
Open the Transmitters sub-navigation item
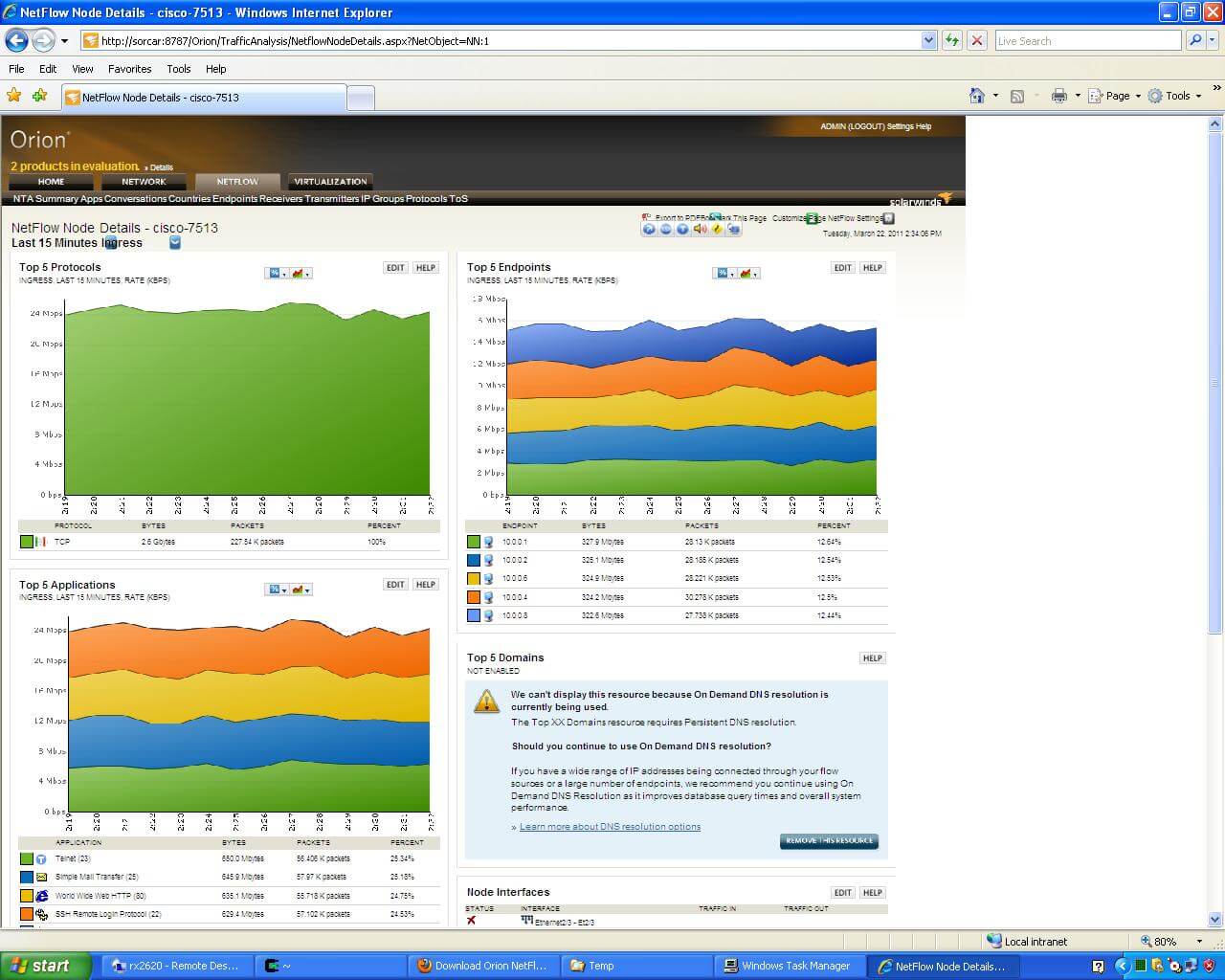[332, 199]
